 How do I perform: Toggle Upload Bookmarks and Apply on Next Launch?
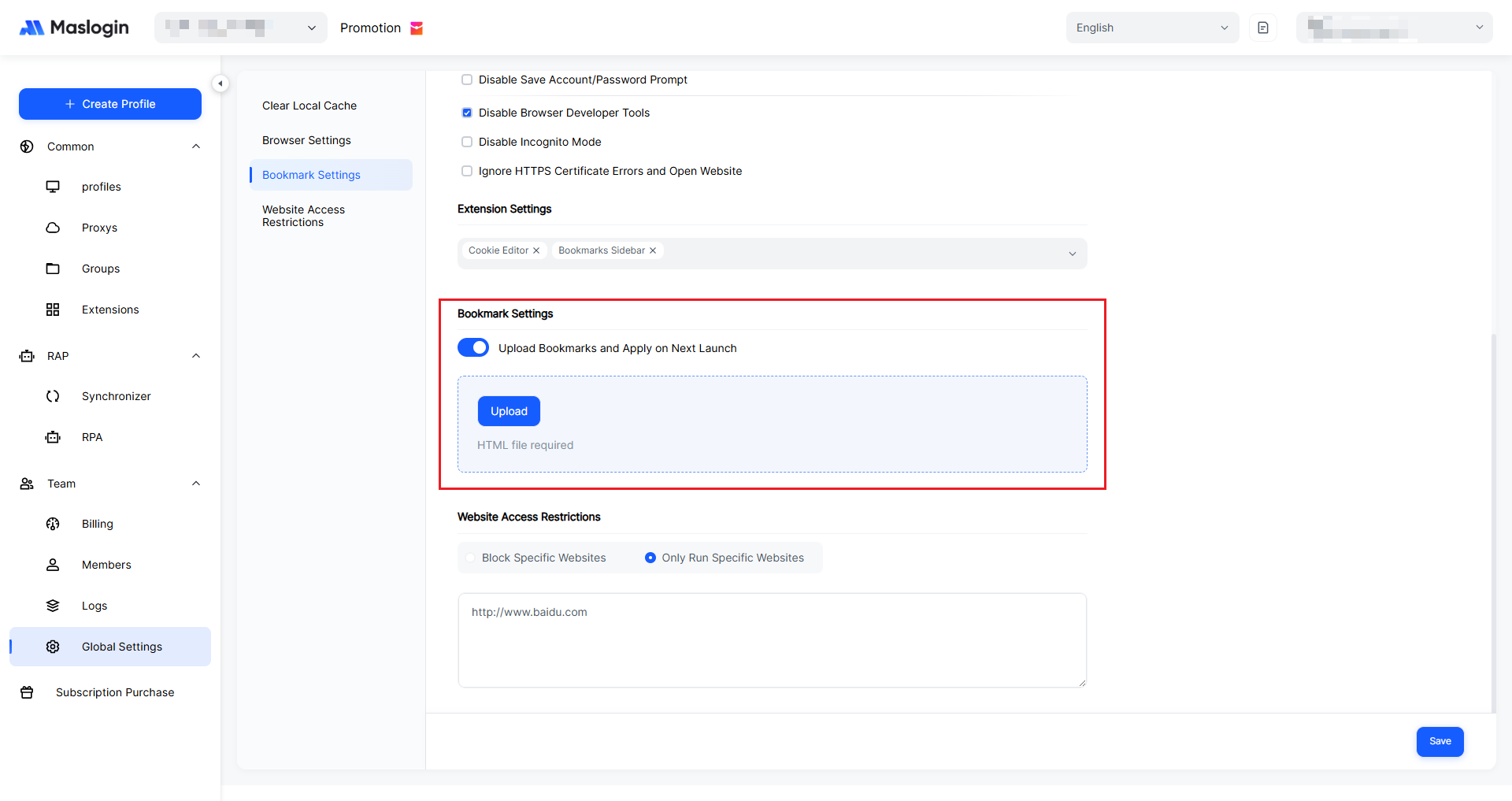[x=473, y=348]
